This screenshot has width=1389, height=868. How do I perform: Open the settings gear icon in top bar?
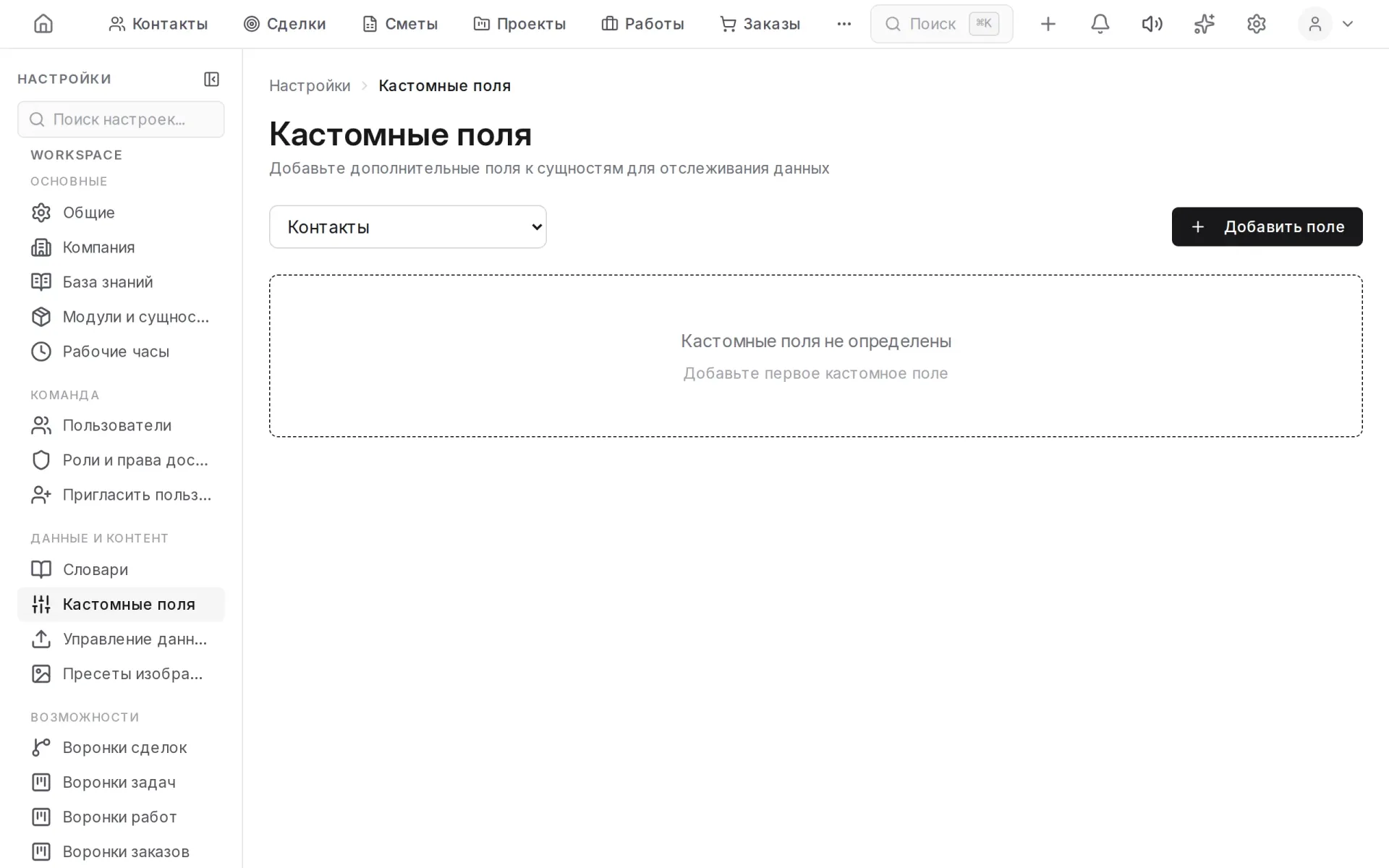1256,24
